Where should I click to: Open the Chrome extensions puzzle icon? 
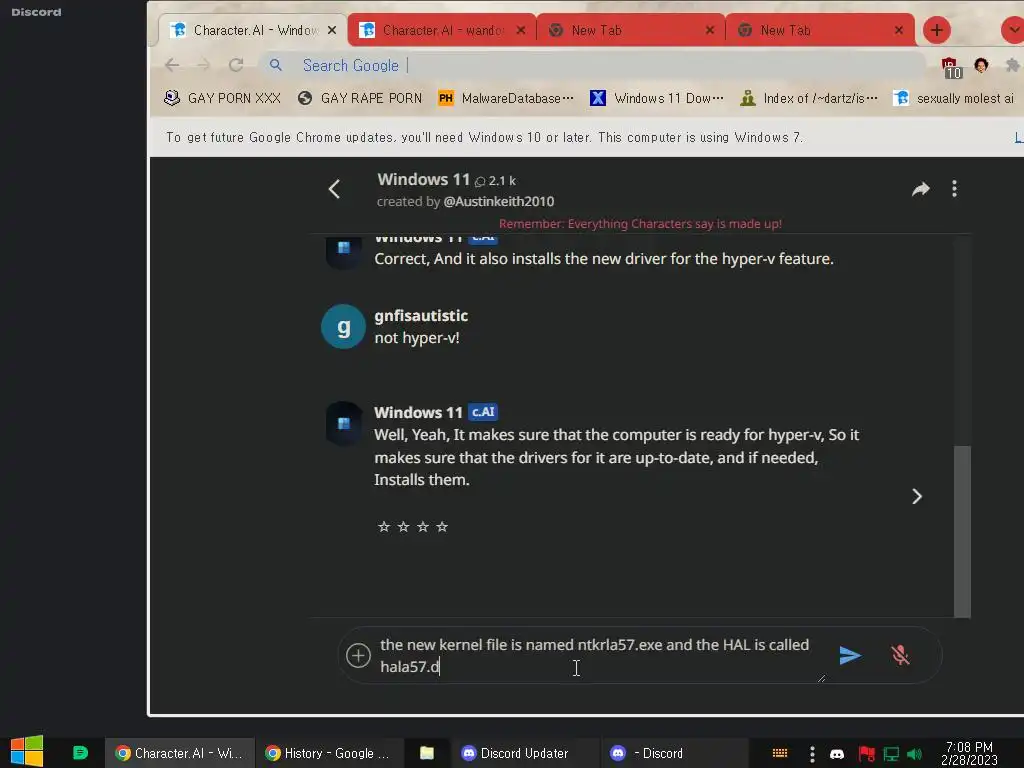tap(1012, 65)
